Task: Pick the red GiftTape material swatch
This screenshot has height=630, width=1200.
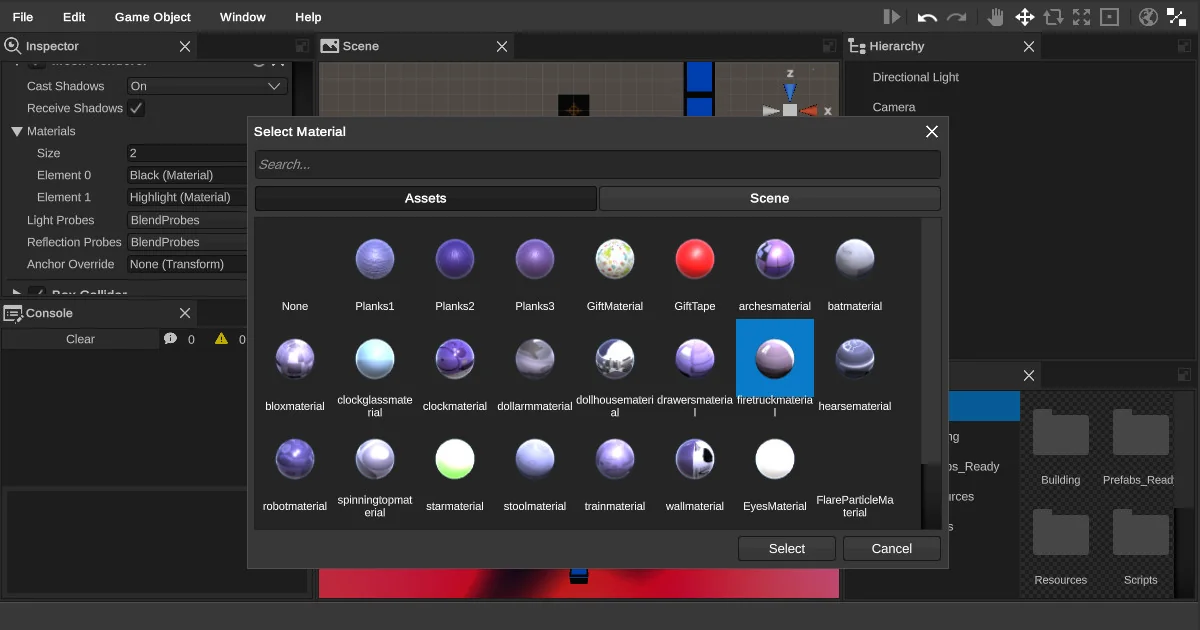Action: [x=694, y=258]
